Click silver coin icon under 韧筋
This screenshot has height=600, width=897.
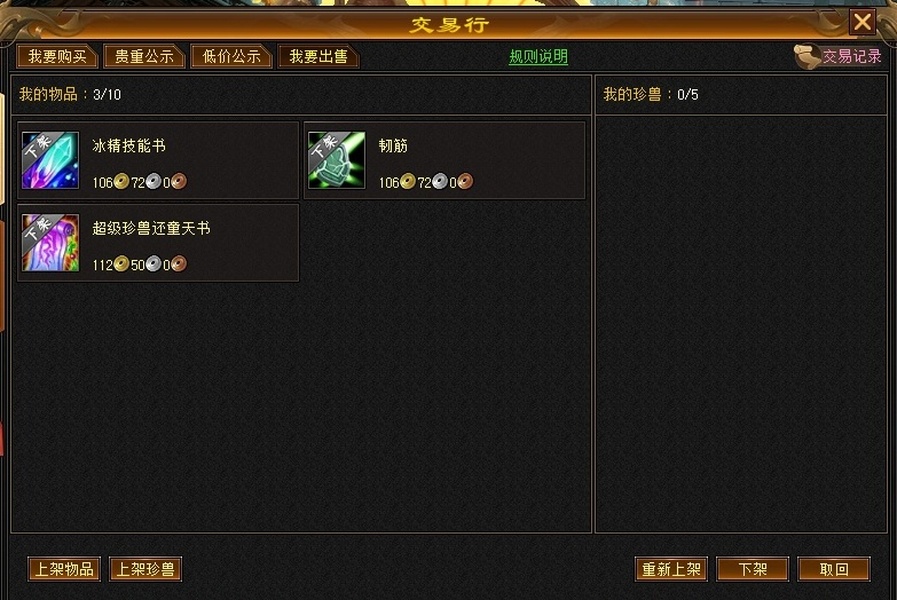click(x=439, y=182)
